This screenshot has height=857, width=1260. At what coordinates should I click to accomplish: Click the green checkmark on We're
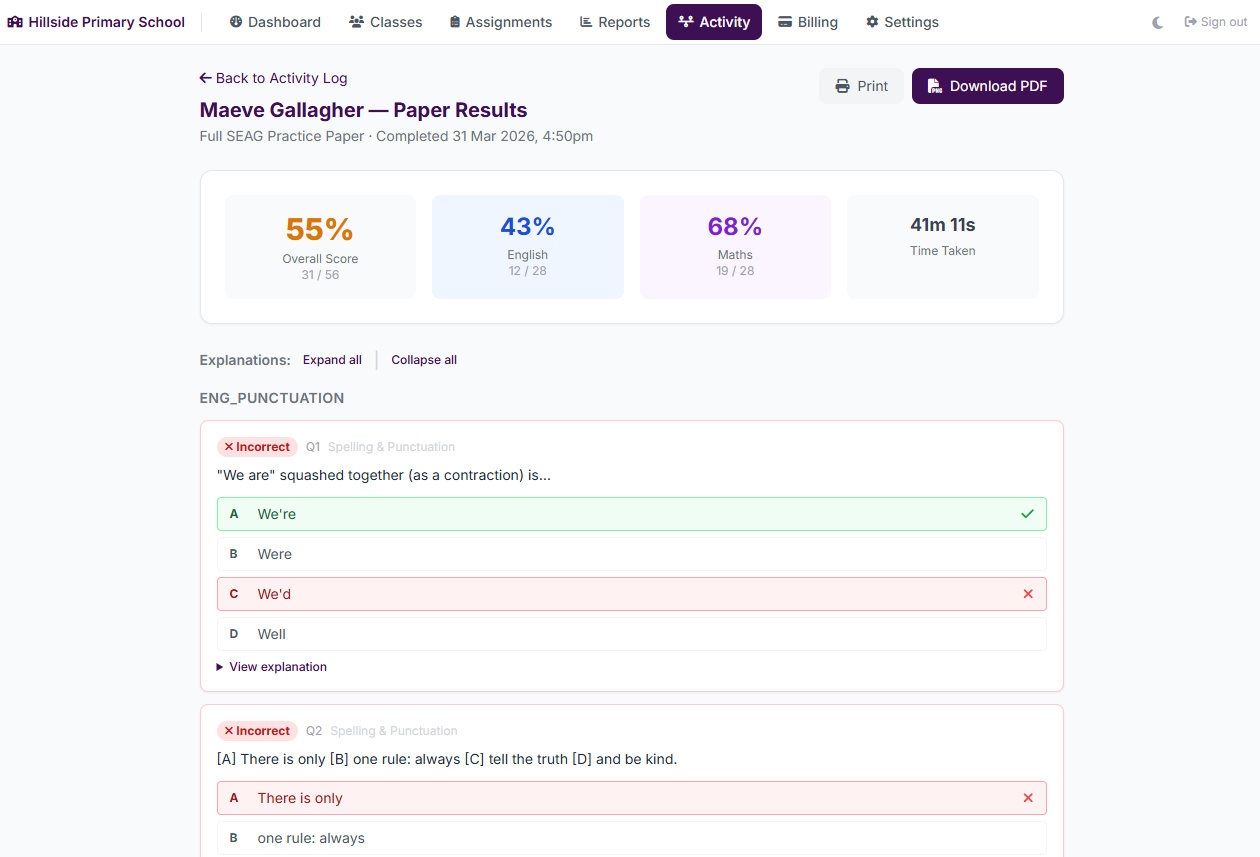point(1028,514)
